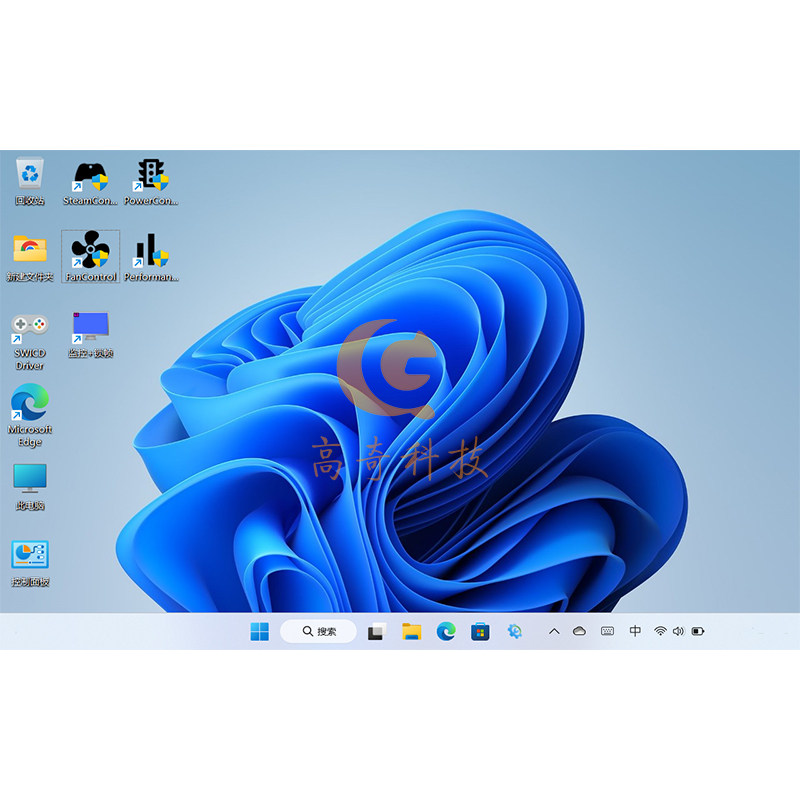Click the volume speaker tray icon
This screenshot has height=800, width=800.
[x=679, y=632]
